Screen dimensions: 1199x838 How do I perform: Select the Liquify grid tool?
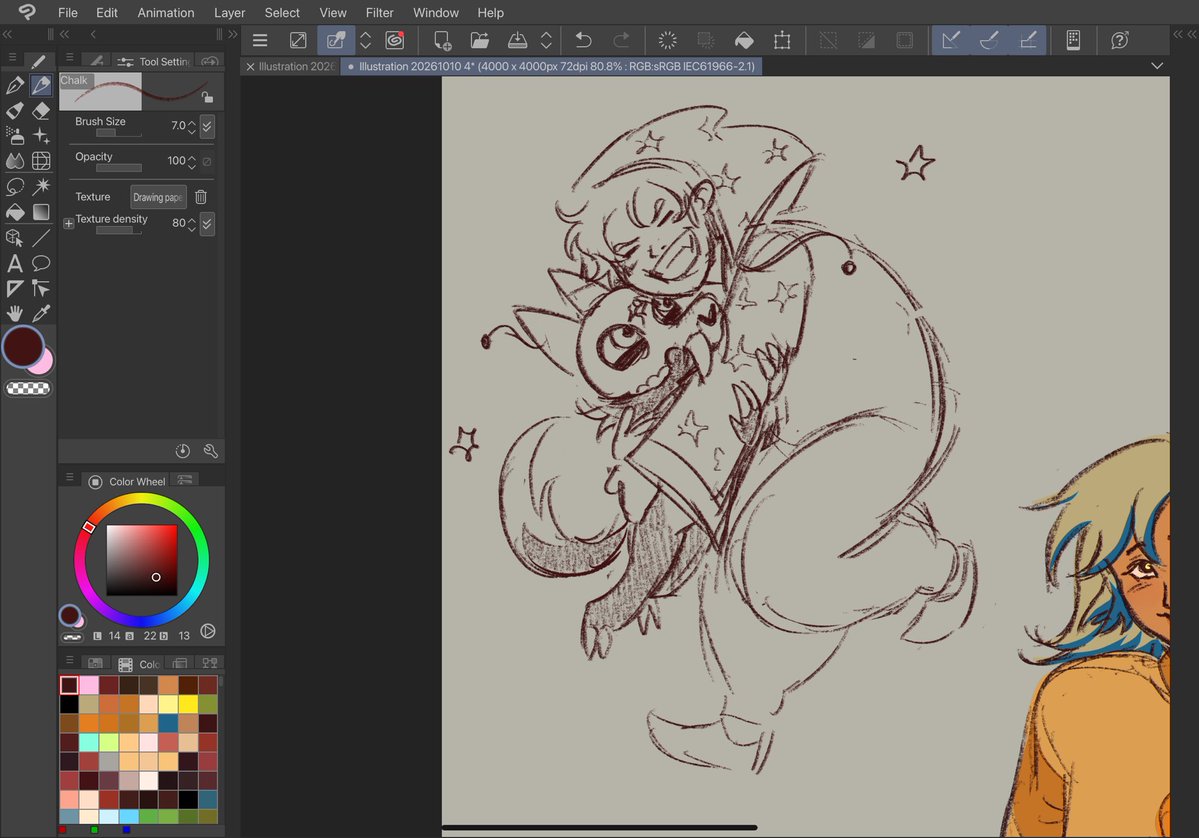pyautogui.click(x=41, y=161)
